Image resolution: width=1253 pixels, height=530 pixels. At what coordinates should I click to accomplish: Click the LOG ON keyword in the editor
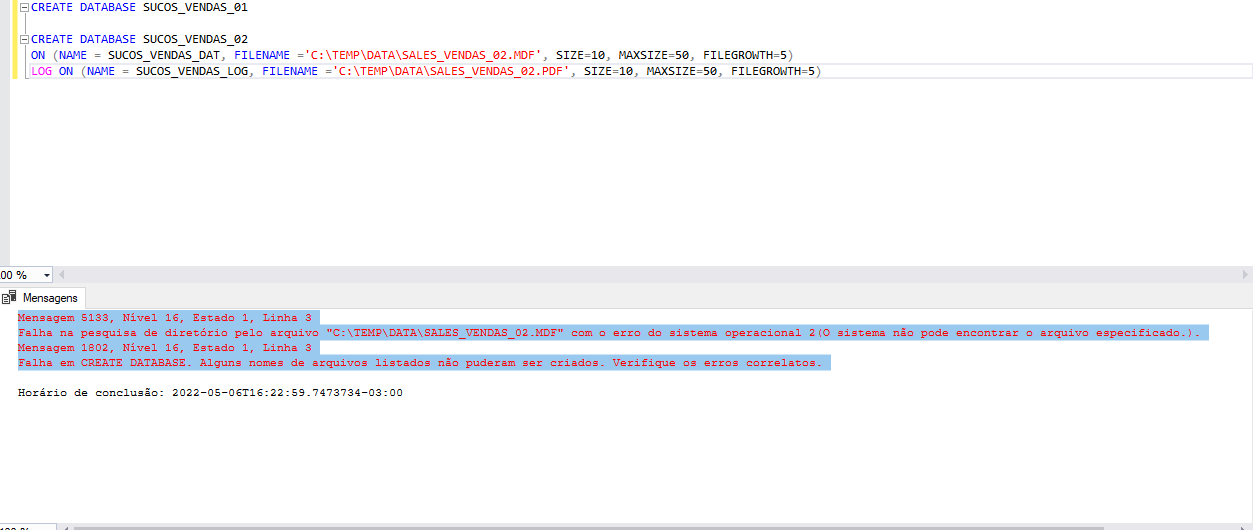(52, 71)
